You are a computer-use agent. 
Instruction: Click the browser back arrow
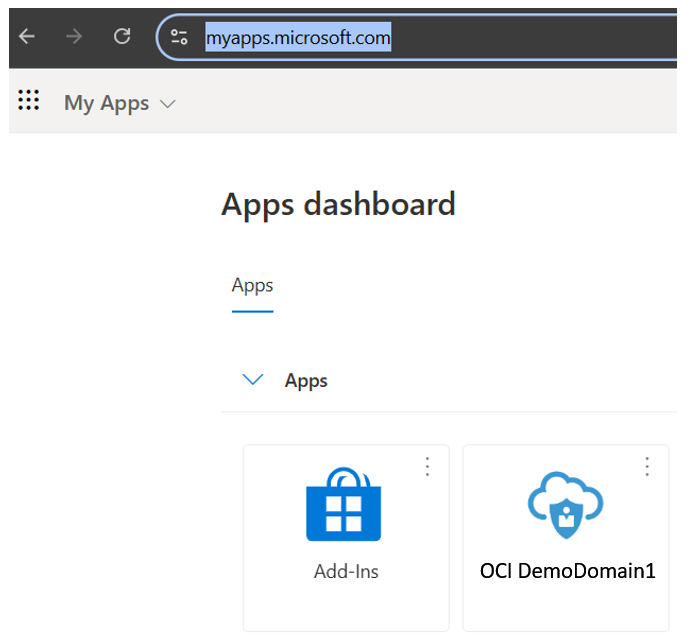click(27, 37)
